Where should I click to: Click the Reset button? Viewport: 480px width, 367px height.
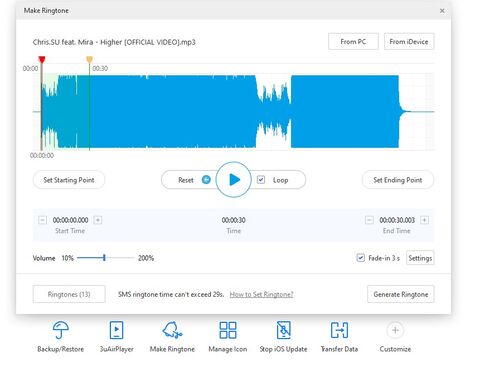point(186,180)
